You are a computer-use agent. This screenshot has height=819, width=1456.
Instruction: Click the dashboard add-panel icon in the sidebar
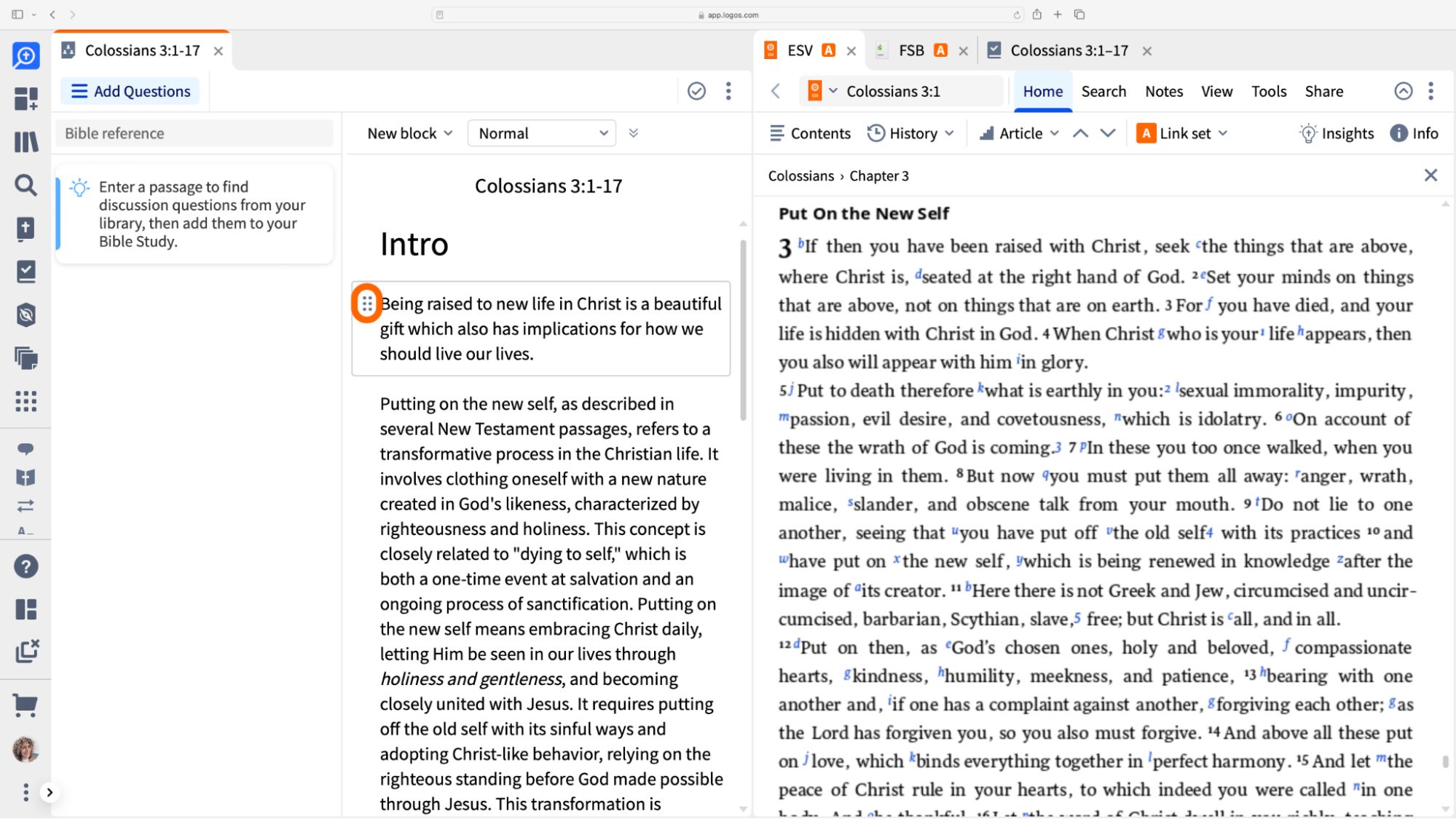(x=25, y=98)
